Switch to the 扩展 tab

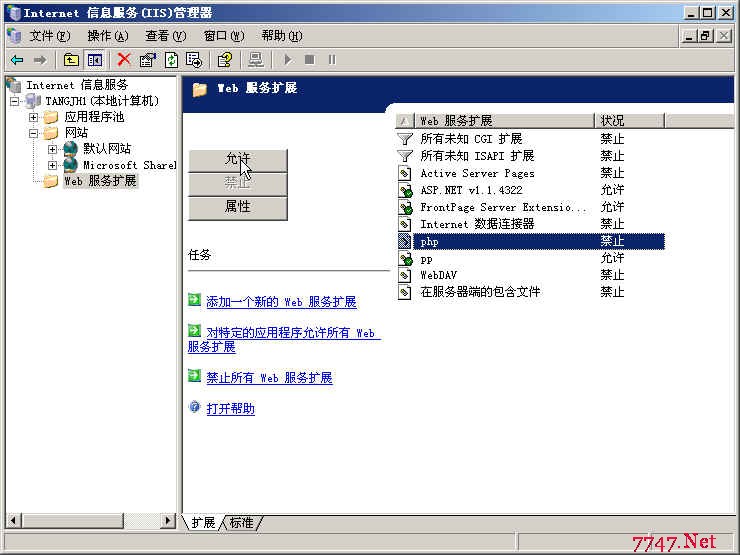coord(203,522)
